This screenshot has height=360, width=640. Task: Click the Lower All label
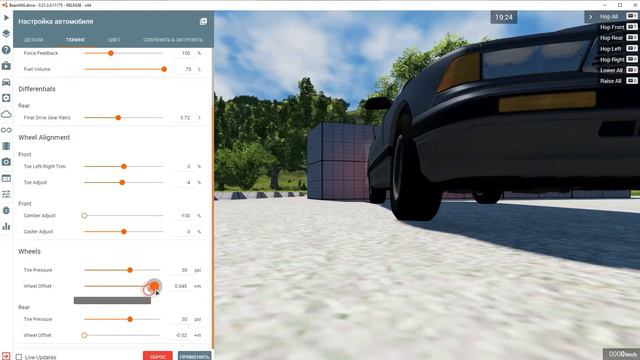tap(611, 70)
